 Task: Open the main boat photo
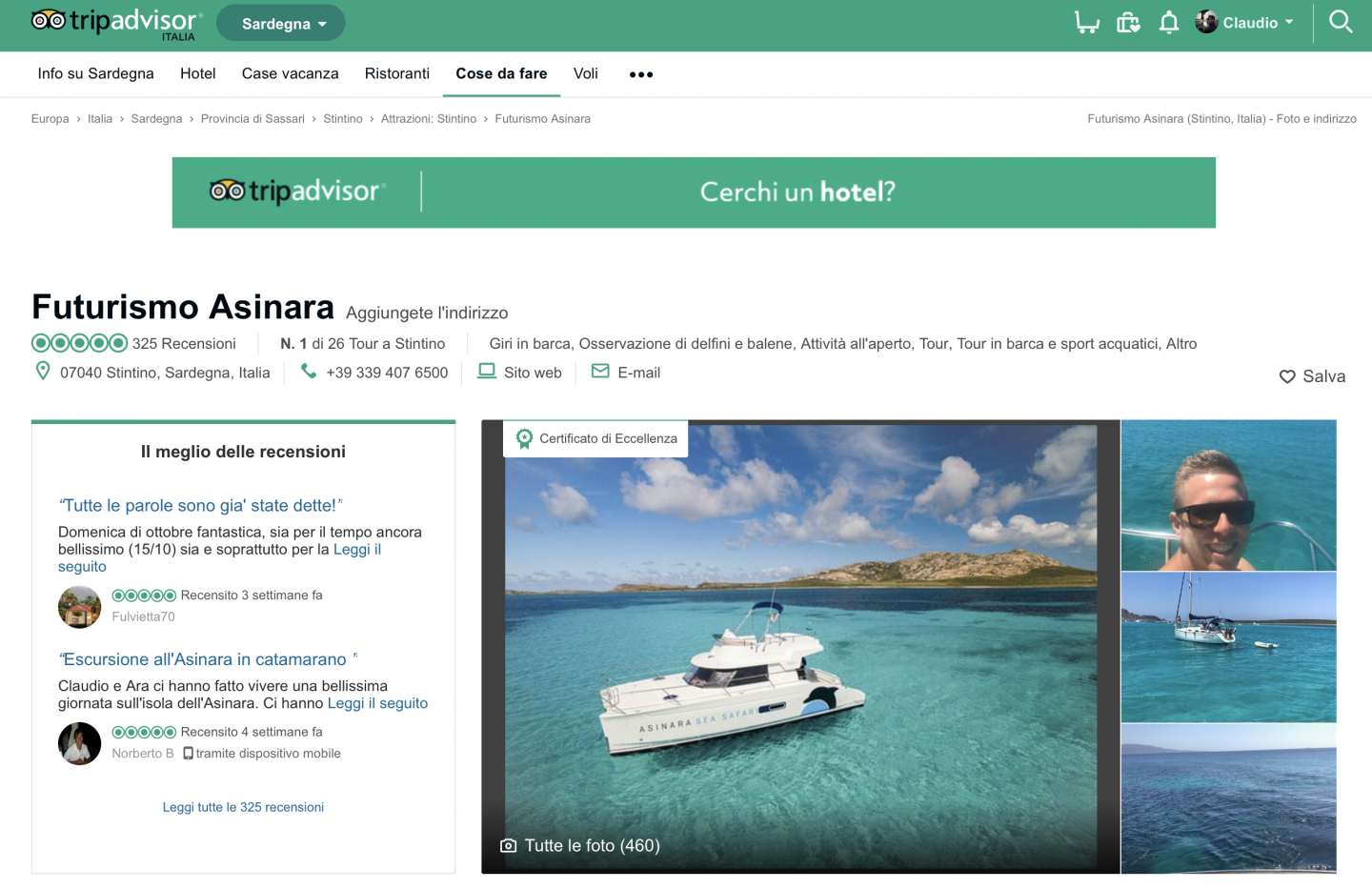[x=800, y=647]
